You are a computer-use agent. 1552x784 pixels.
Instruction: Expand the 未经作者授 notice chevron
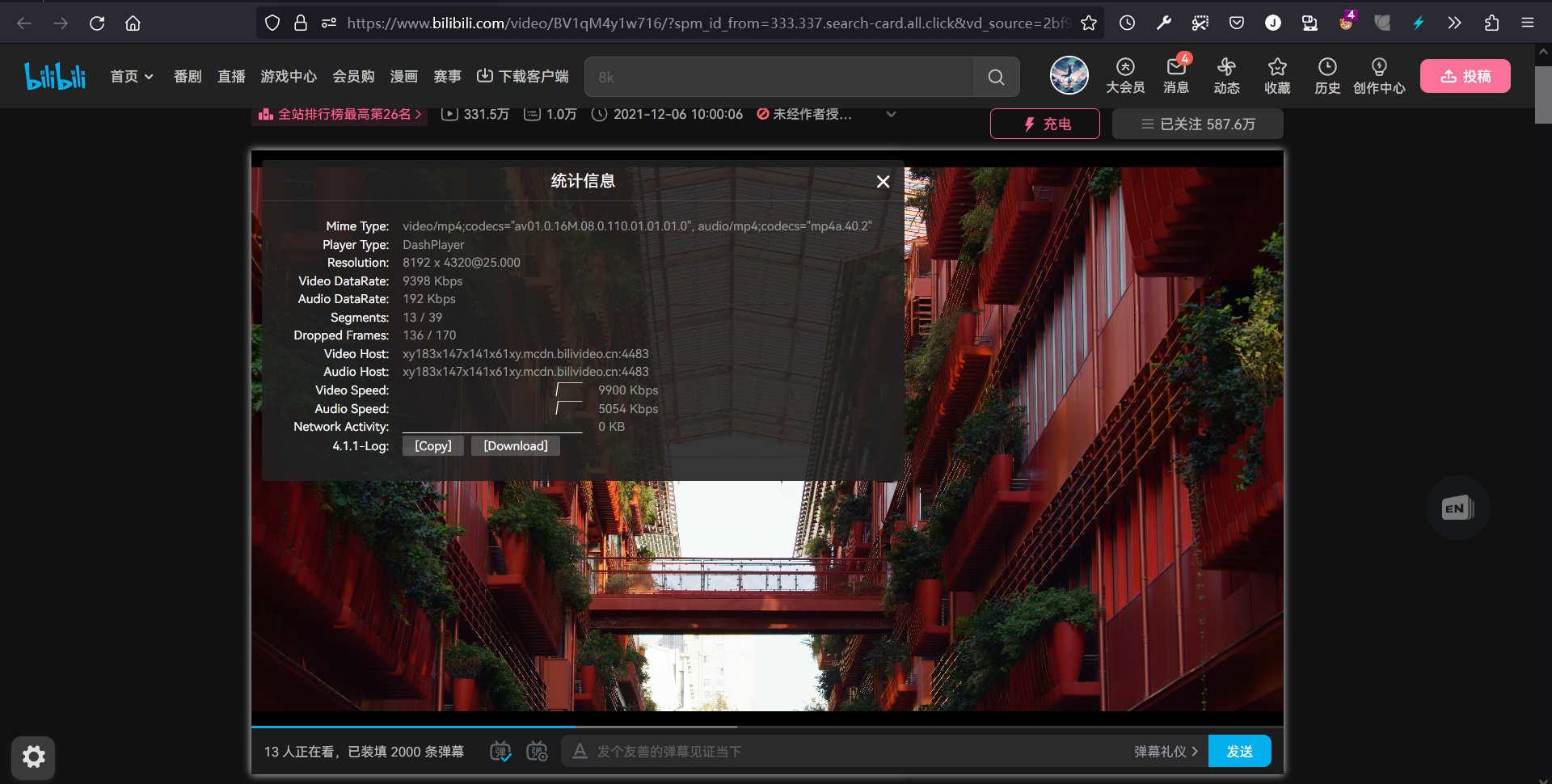click(890, 114)
